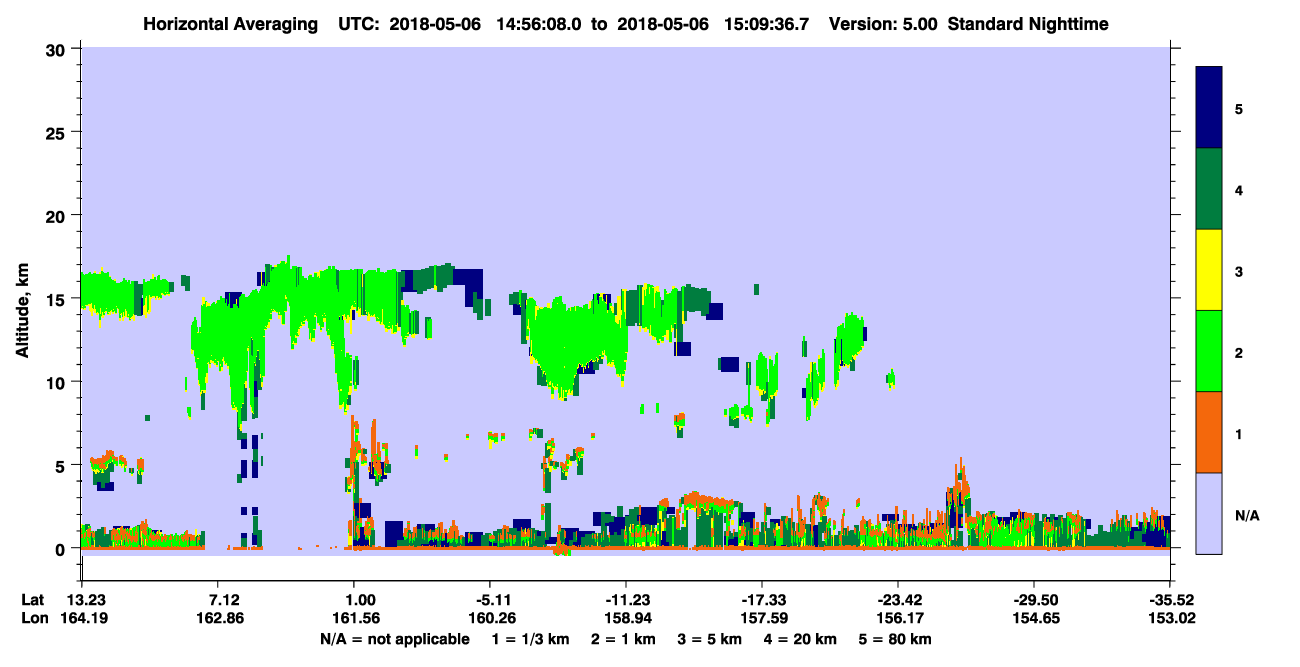
Task: Click latitude value -17.33
Action: tap(762, 600)
